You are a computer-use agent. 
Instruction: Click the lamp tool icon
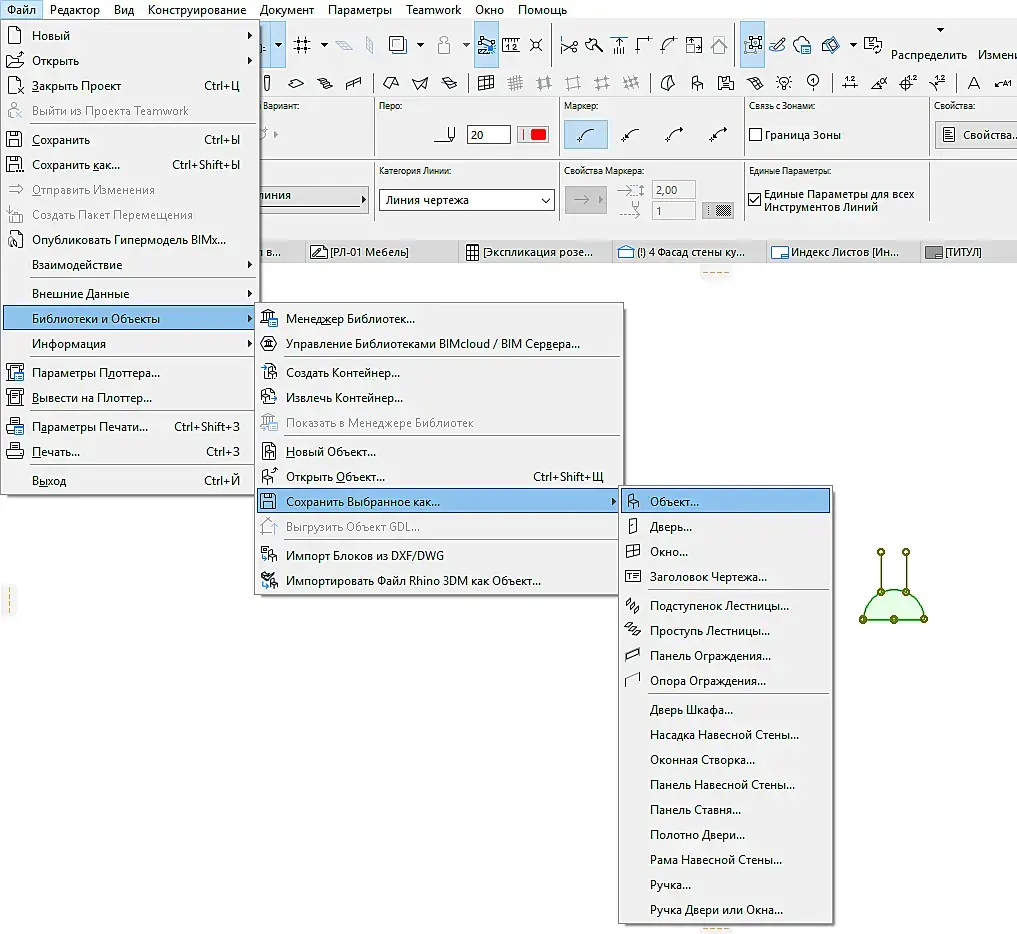pyautogui.click(x=784, y=83)
